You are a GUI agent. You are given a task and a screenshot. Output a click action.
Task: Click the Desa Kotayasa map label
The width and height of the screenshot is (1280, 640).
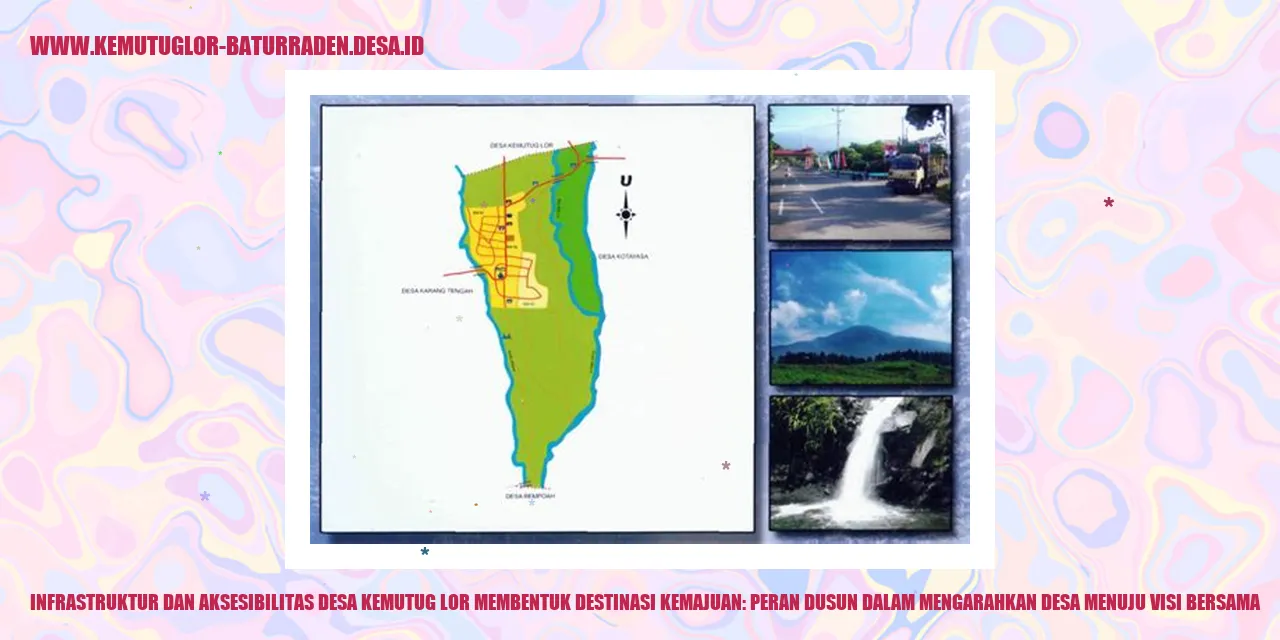coord(623,256)
